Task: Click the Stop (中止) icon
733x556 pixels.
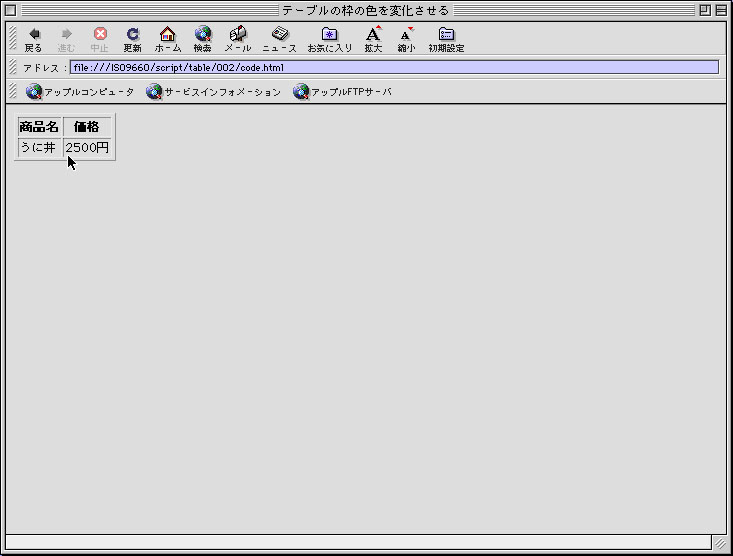Action: 100,34
